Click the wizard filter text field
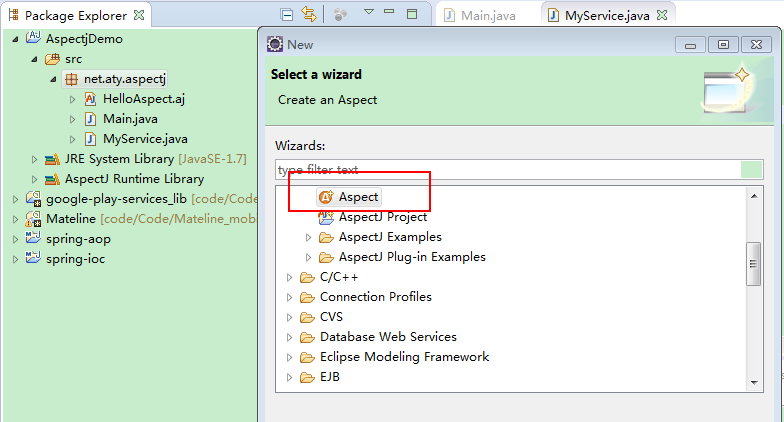The image size is (784, 422). (x=519, y=170)
